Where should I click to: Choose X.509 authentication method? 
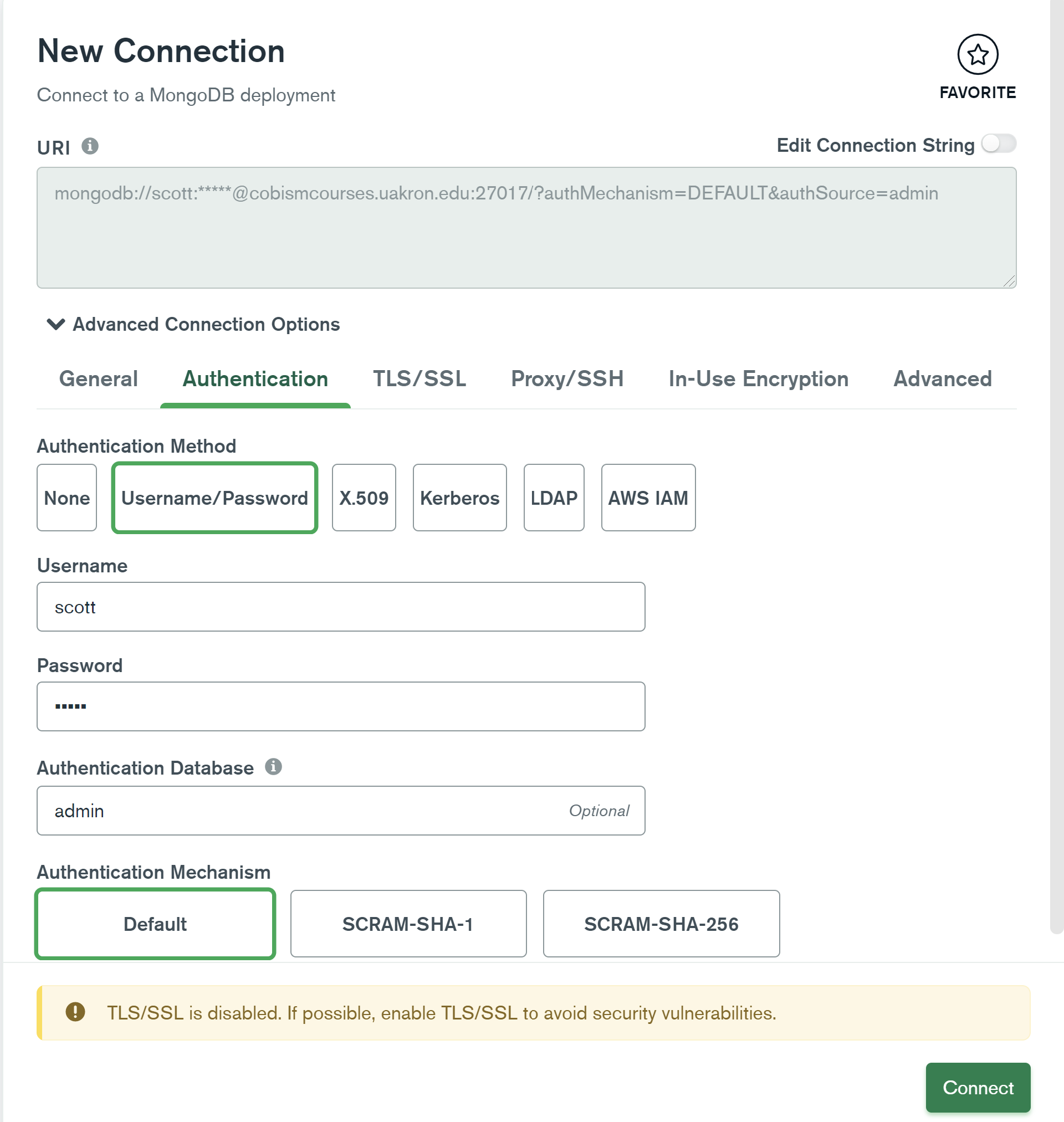pos(364,498)
